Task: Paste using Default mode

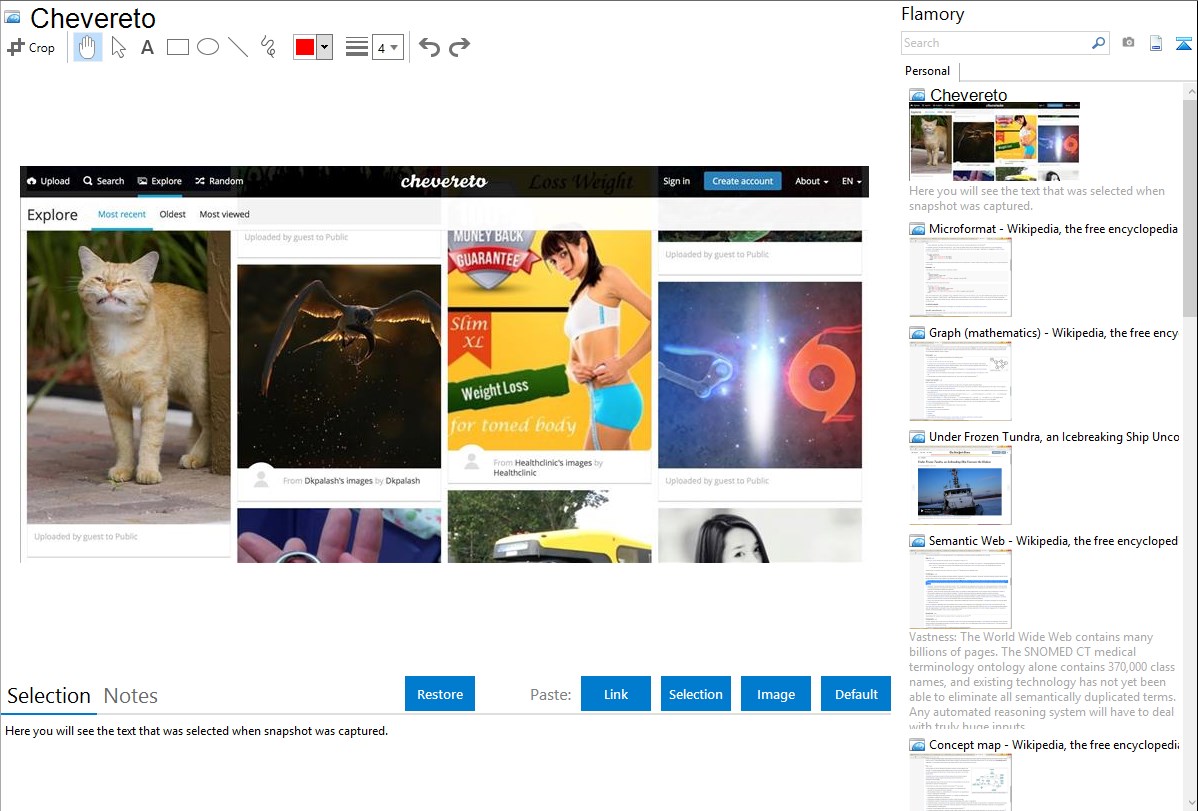Action: click(856, 694)
